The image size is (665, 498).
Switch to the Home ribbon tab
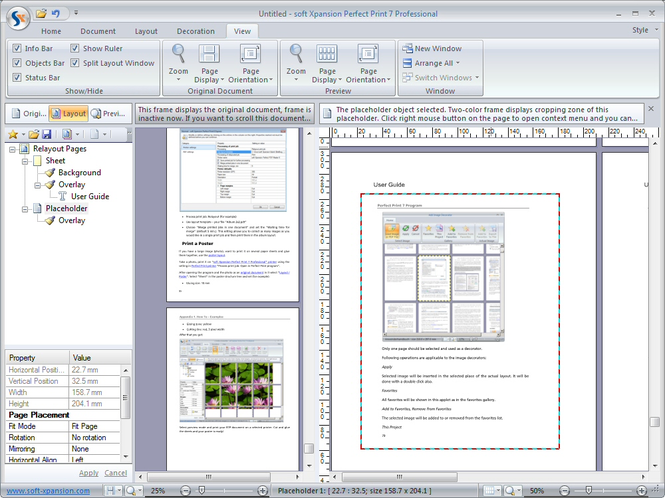click(x=51, y=31)
